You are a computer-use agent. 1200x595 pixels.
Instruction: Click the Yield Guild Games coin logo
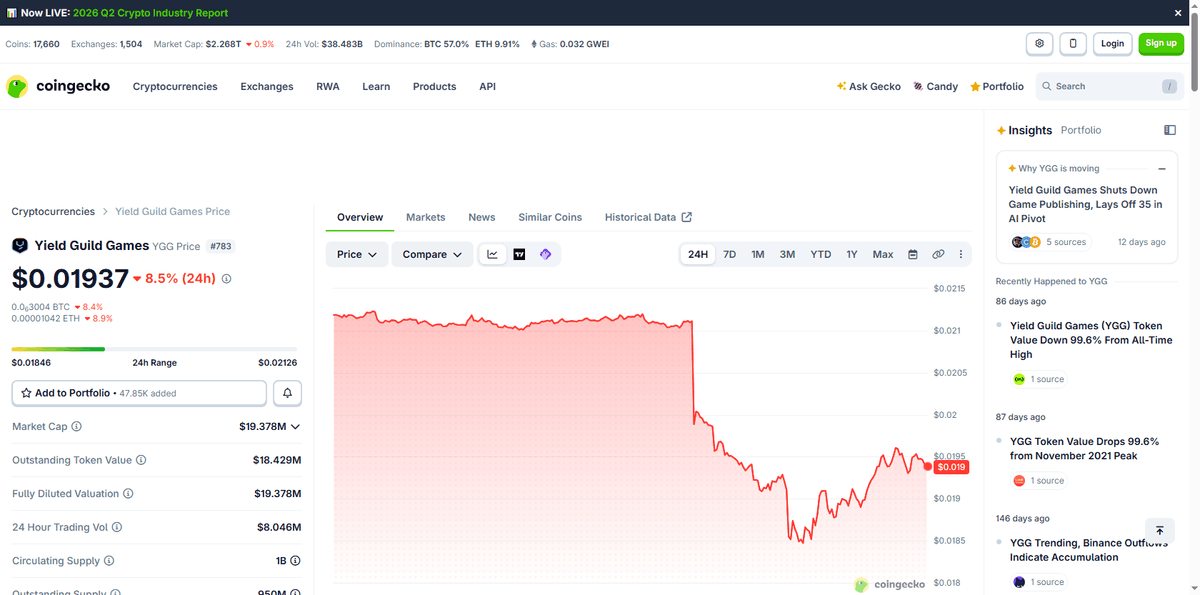(20, 246)
